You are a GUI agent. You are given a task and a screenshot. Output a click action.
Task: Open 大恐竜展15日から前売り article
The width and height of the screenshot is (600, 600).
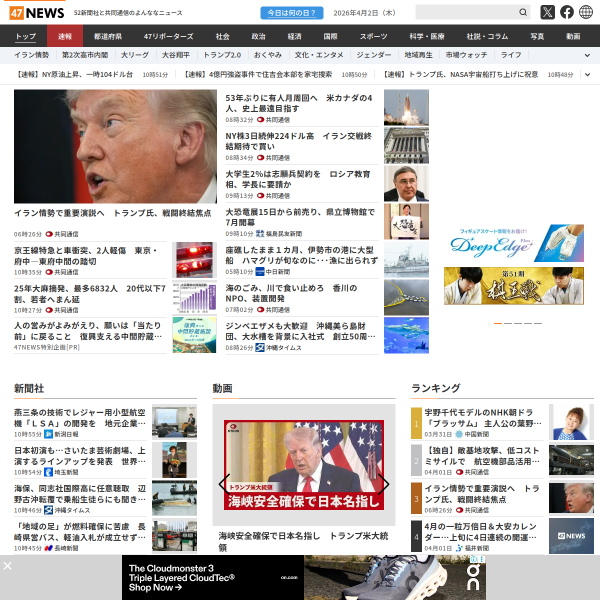point(300,217)
